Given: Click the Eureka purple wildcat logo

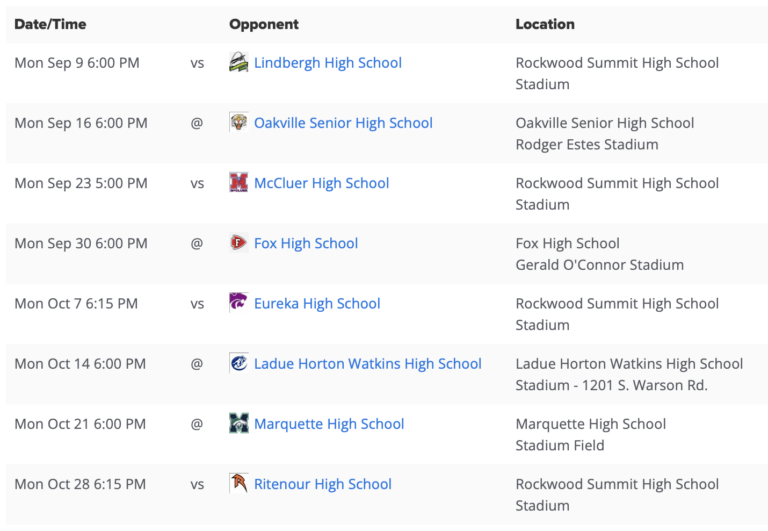Looking at the screenshot, I should point(239,303).
